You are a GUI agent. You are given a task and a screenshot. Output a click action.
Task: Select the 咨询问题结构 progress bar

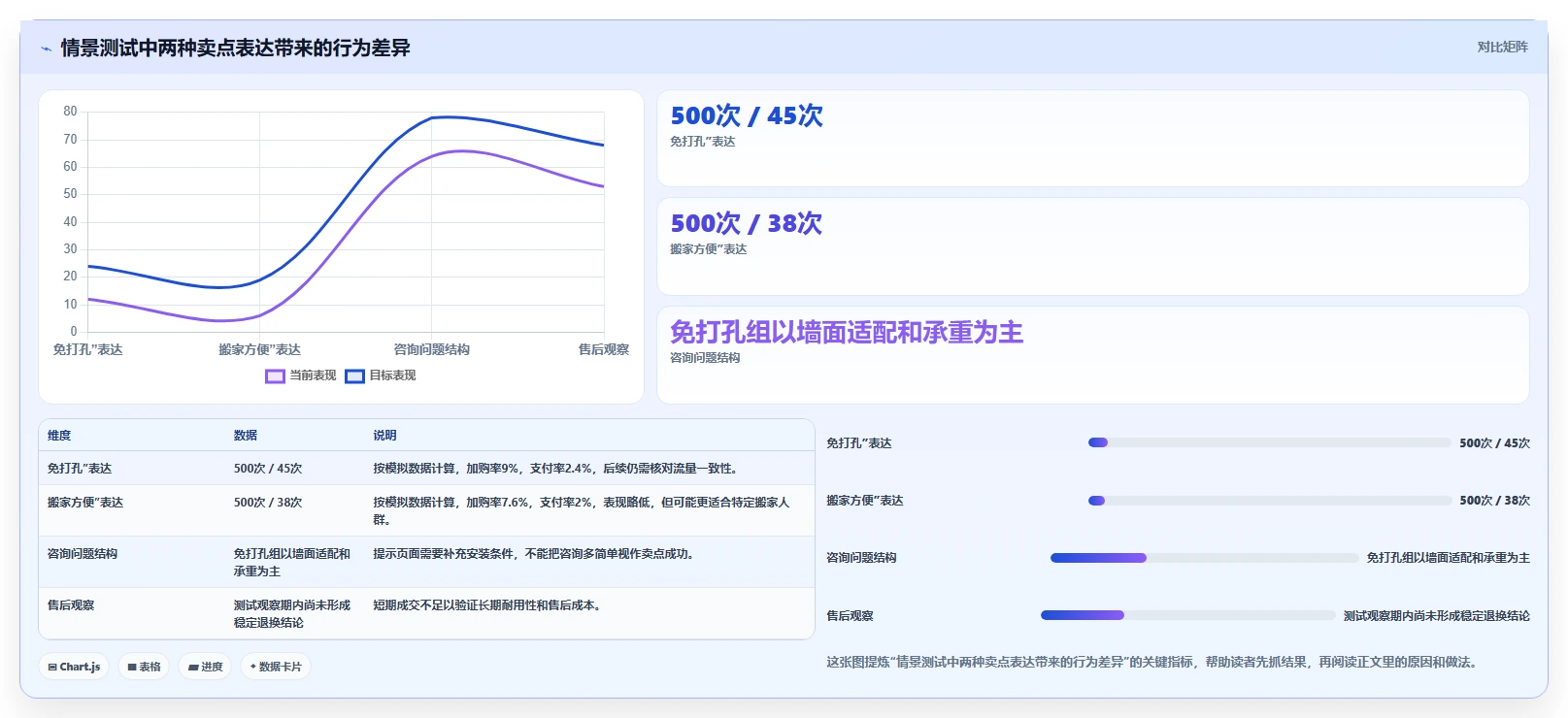pos(1204,558)
